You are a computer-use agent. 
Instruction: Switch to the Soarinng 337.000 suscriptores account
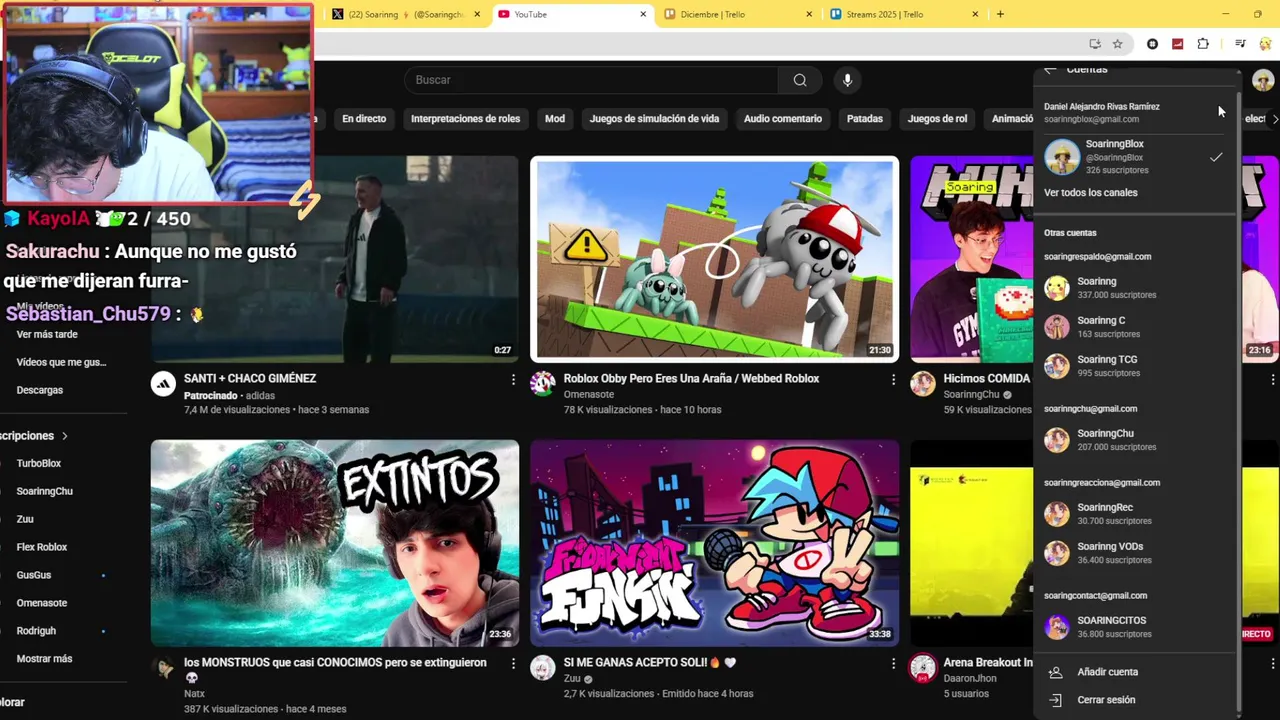pos(1135,288)
